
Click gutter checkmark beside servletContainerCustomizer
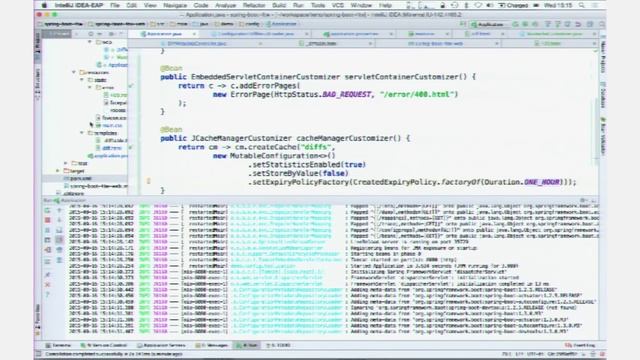[131, 86]
